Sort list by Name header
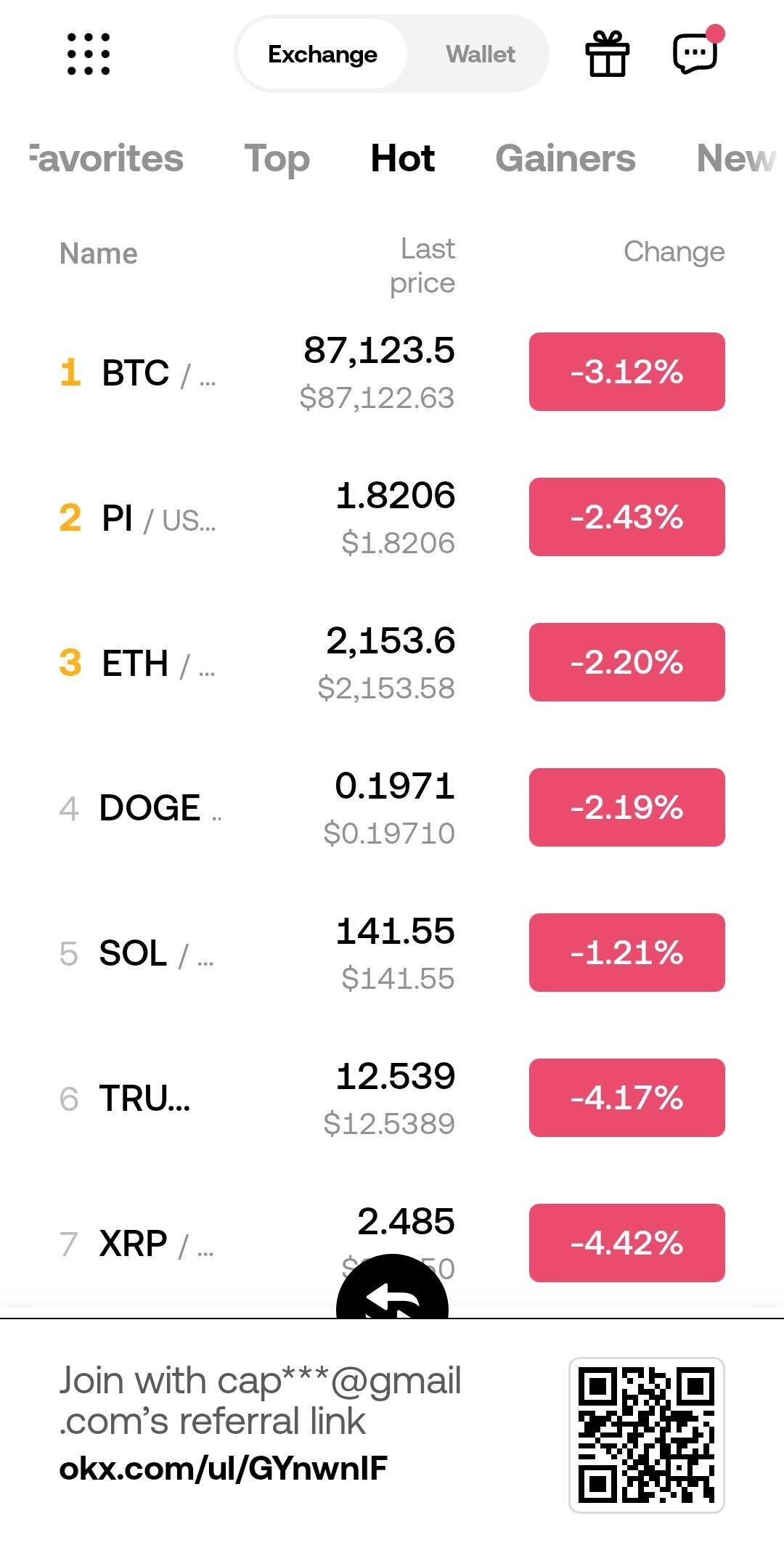Image resolution: width=784 pixels, height=1553 pixels. pos(99,253)
